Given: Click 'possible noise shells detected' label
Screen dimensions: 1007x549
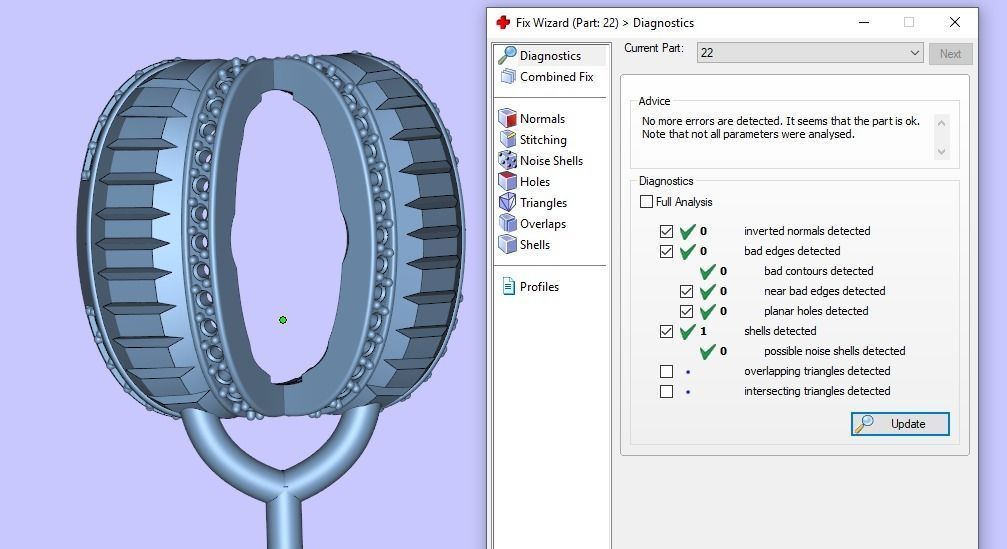Looking at the screenshot, I should (834, 351).
